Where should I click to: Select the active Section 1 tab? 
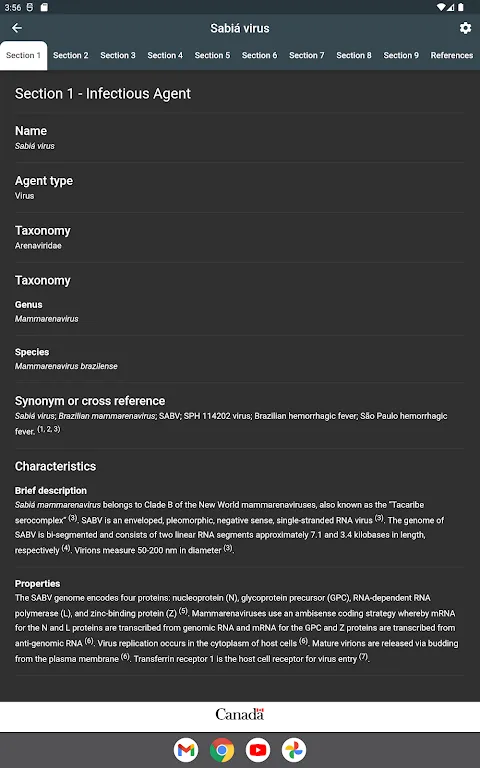[24, 55]
